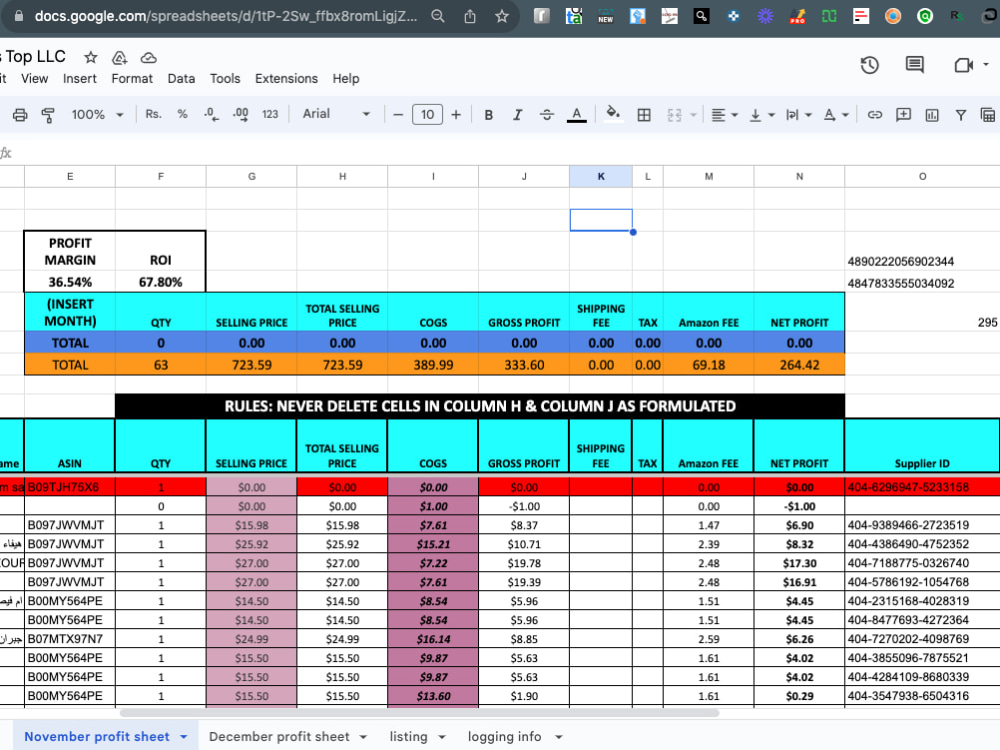Click the Merge cells icon

coord(674,115)
